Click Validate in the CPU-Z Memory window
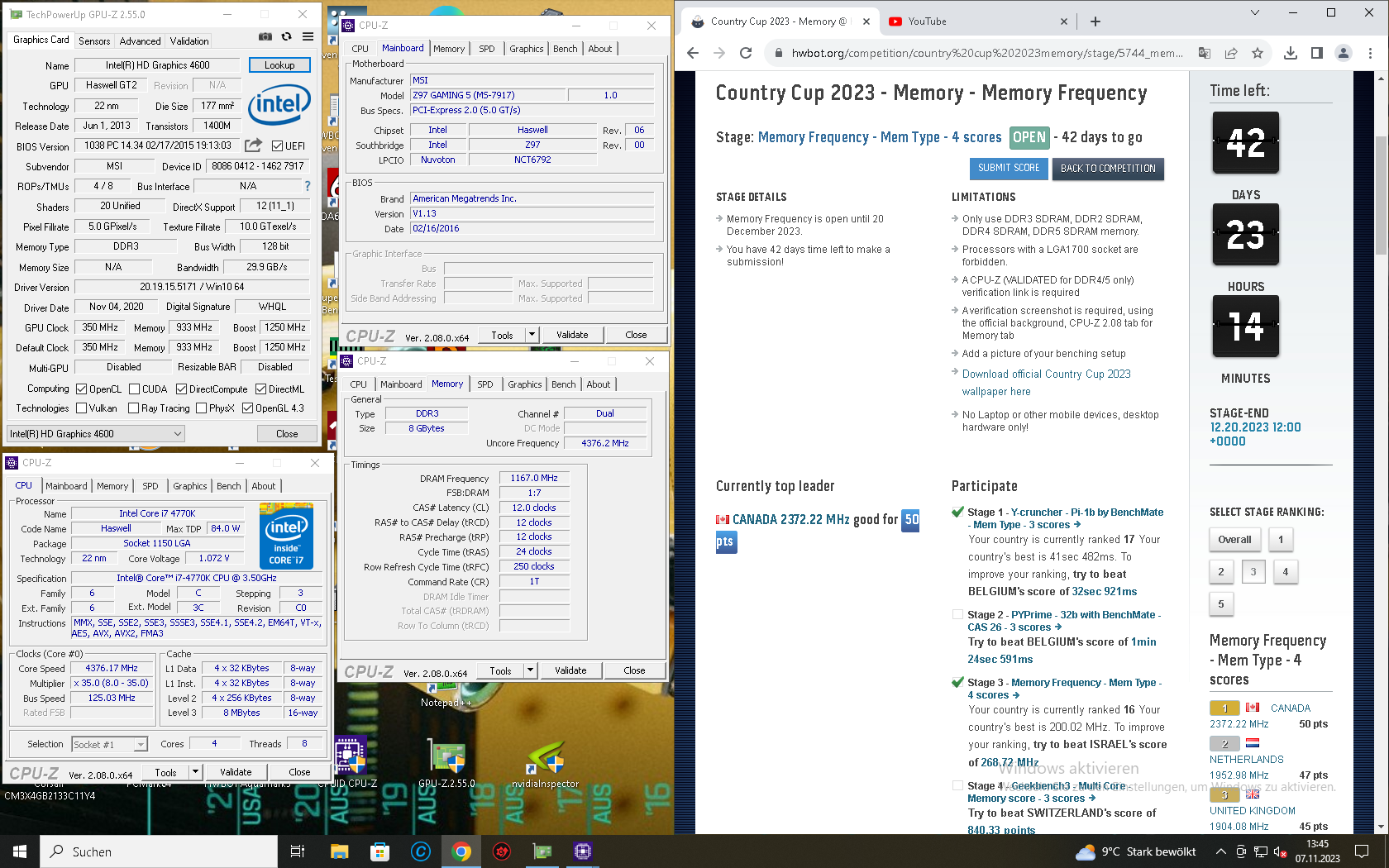Viewport: 1389px width, 868px height. [x=570, y=670]
